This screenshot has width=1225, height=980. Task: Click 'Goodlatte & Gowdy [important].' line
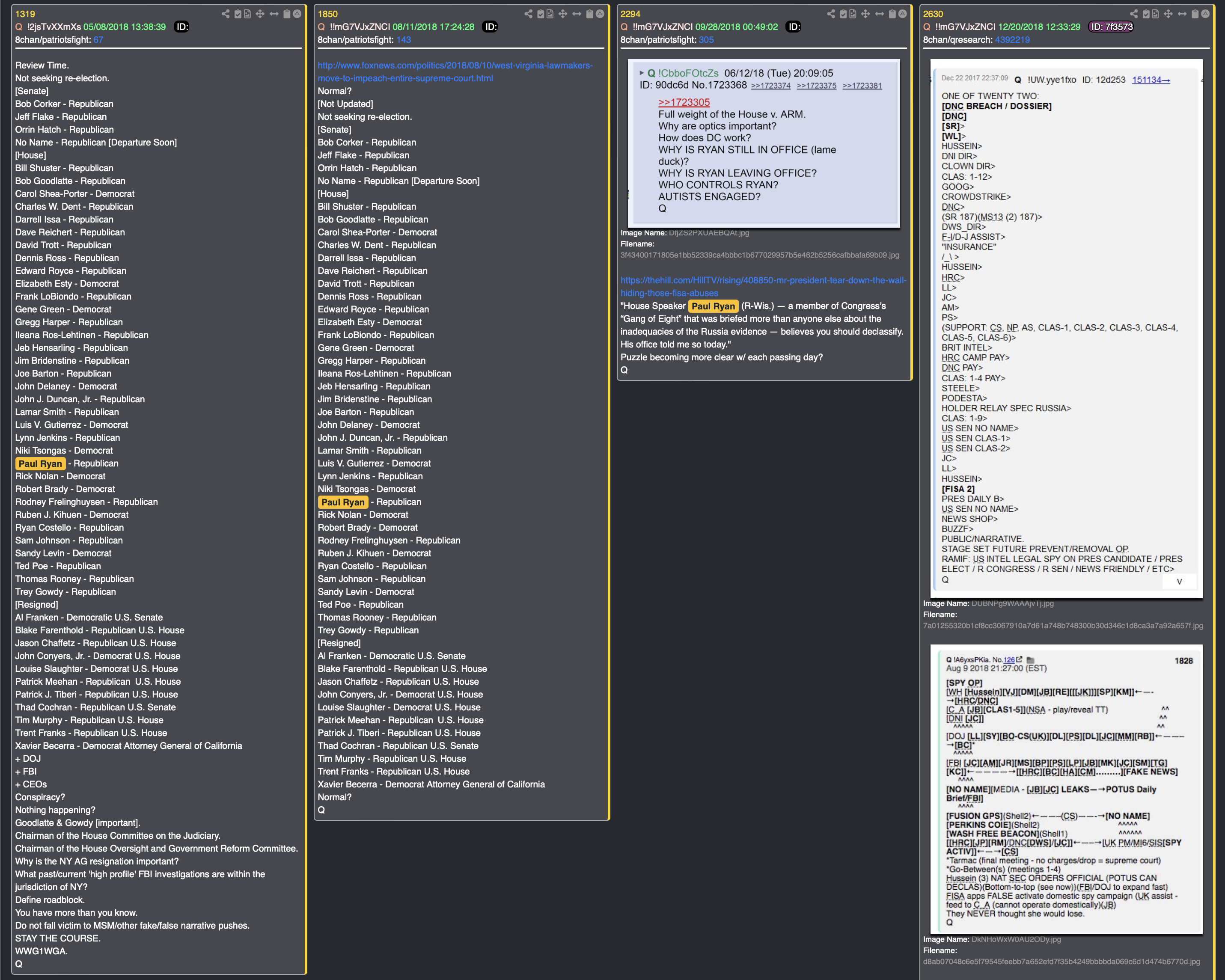pos(78,823)
